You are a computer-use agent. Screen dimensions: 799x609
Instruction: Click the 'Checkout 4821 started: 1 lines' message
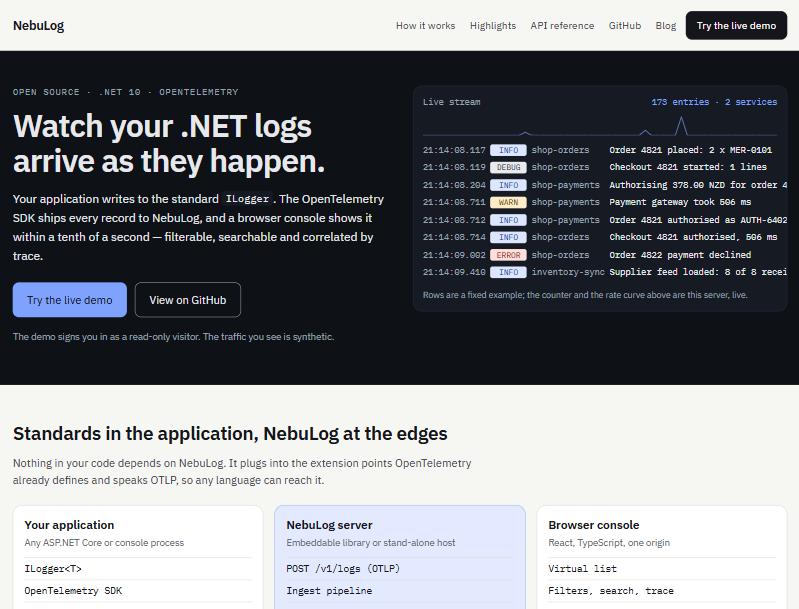pos(688,167)
